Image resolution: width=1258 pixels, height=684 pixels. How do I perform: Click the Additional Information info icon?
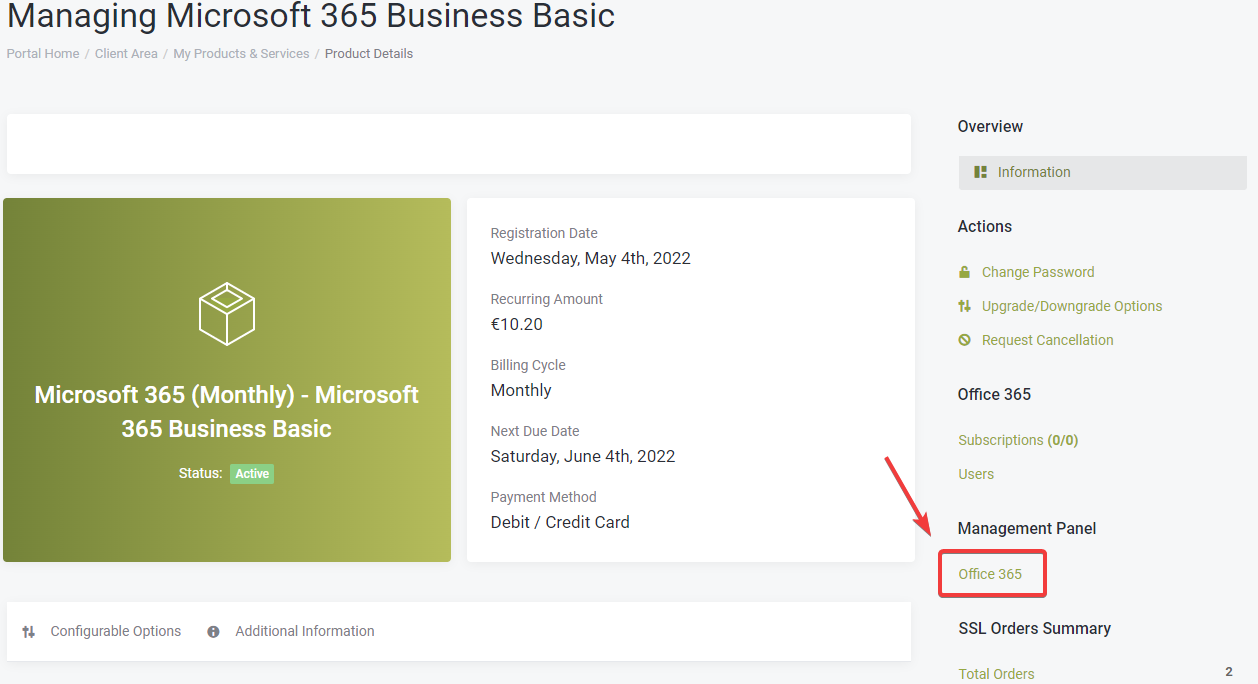point(213,632)
